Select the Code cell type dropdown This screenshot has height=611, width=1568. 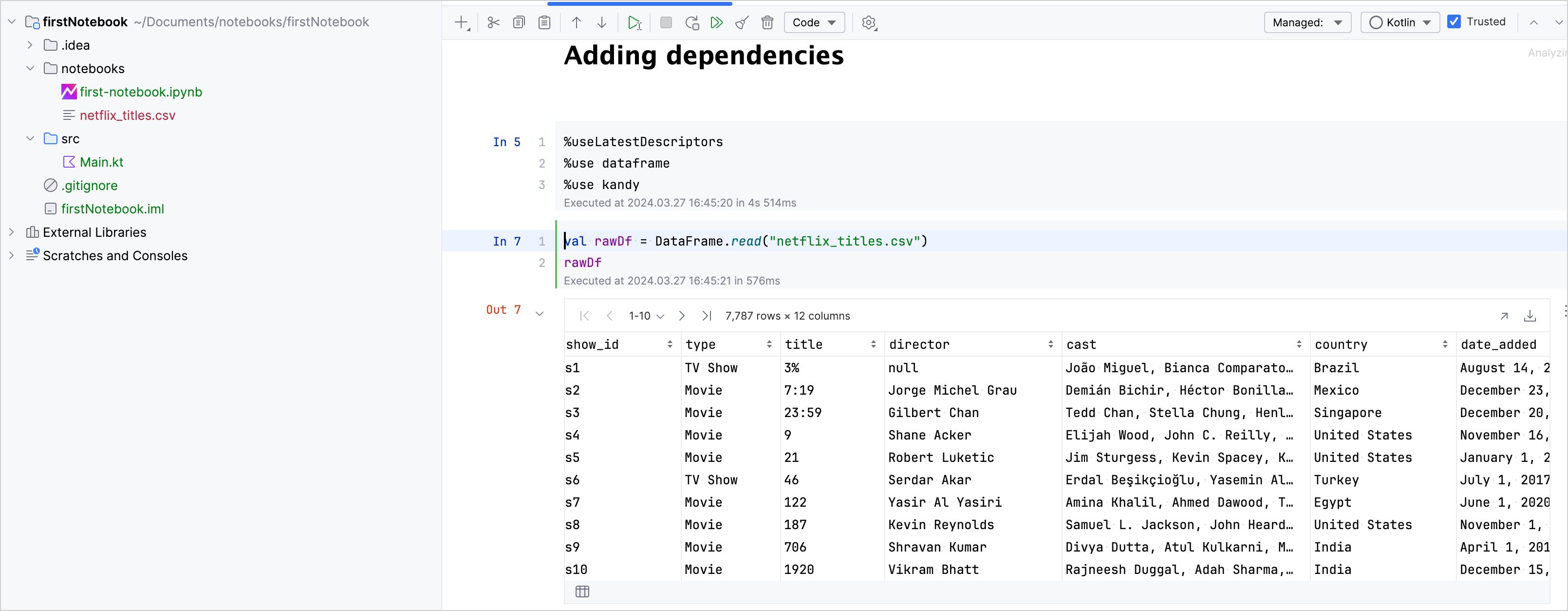tap(814, 22)
